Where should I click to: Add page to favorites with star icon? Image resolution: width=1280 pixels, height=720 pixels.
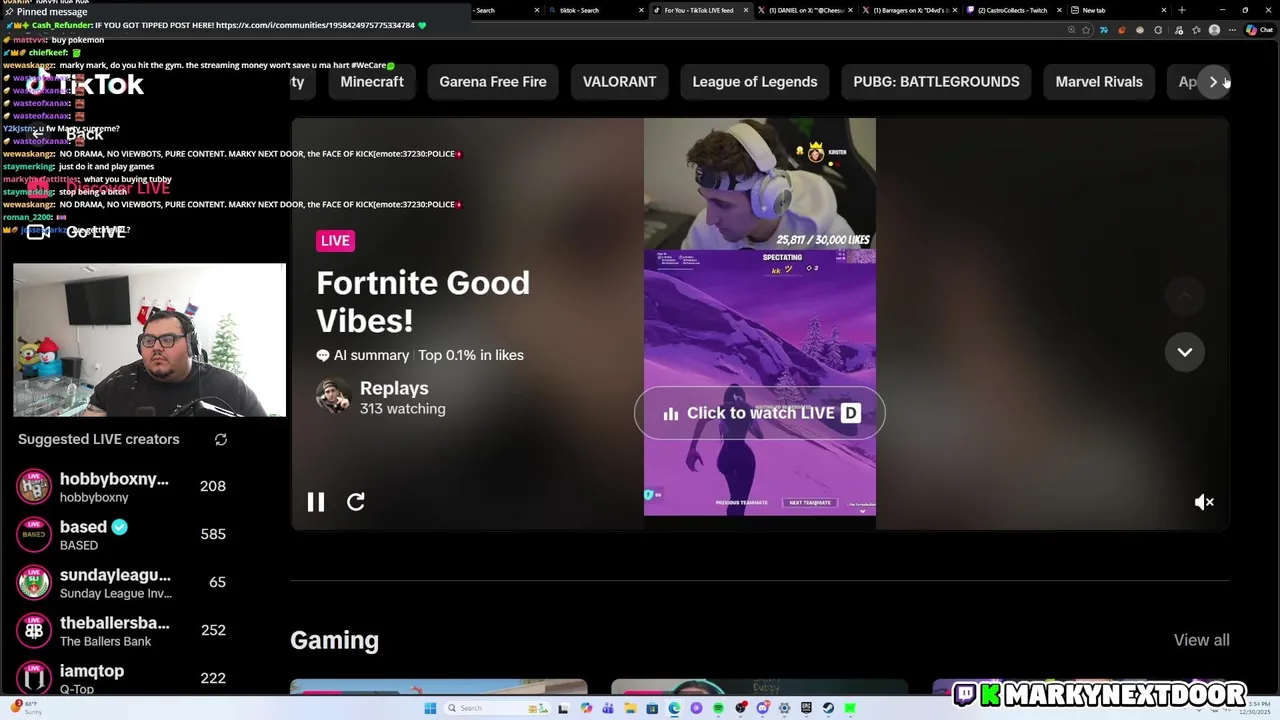1086,30
